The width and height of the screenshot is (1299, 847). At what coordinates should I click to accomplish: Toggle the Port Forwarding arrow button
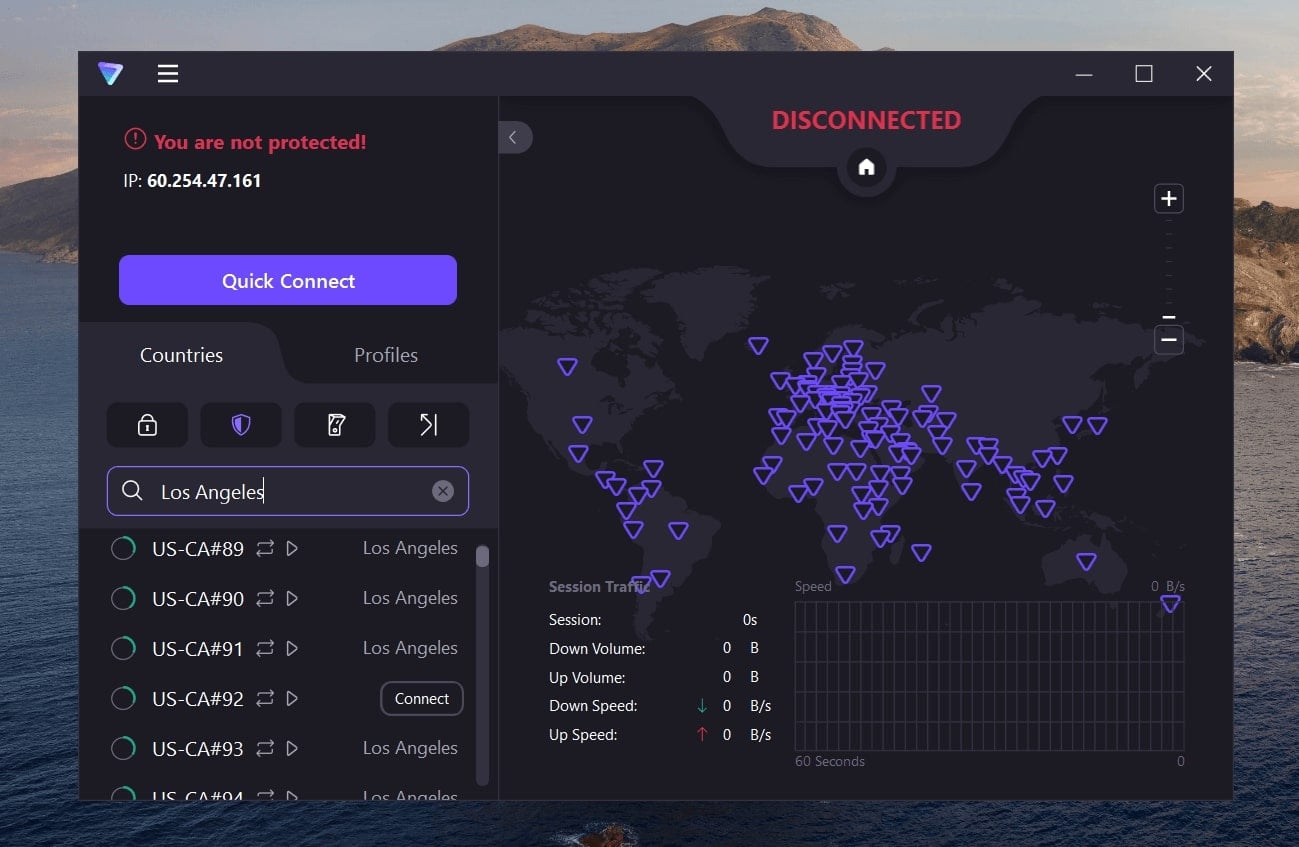(x=428, y=424)
